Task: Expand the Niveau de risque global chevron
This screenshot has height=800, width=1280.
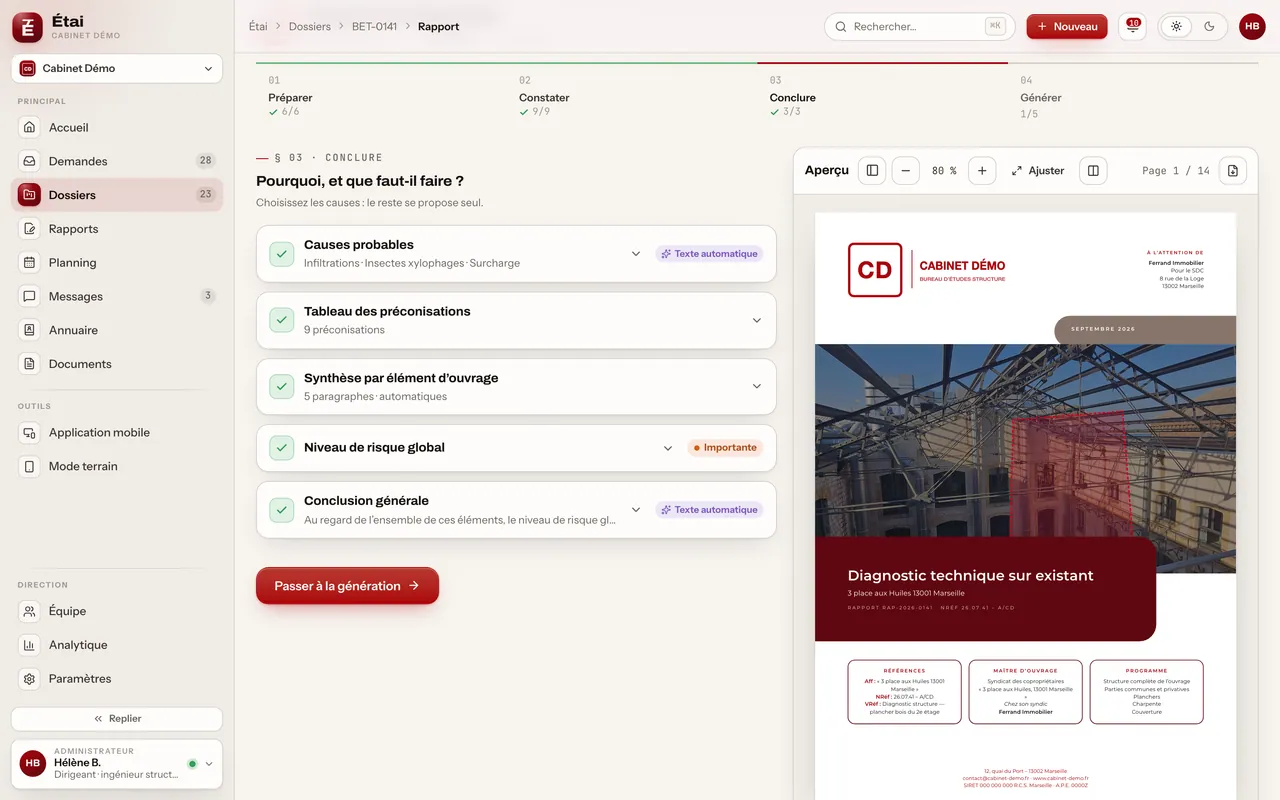Action: click(x=668, y=448)
